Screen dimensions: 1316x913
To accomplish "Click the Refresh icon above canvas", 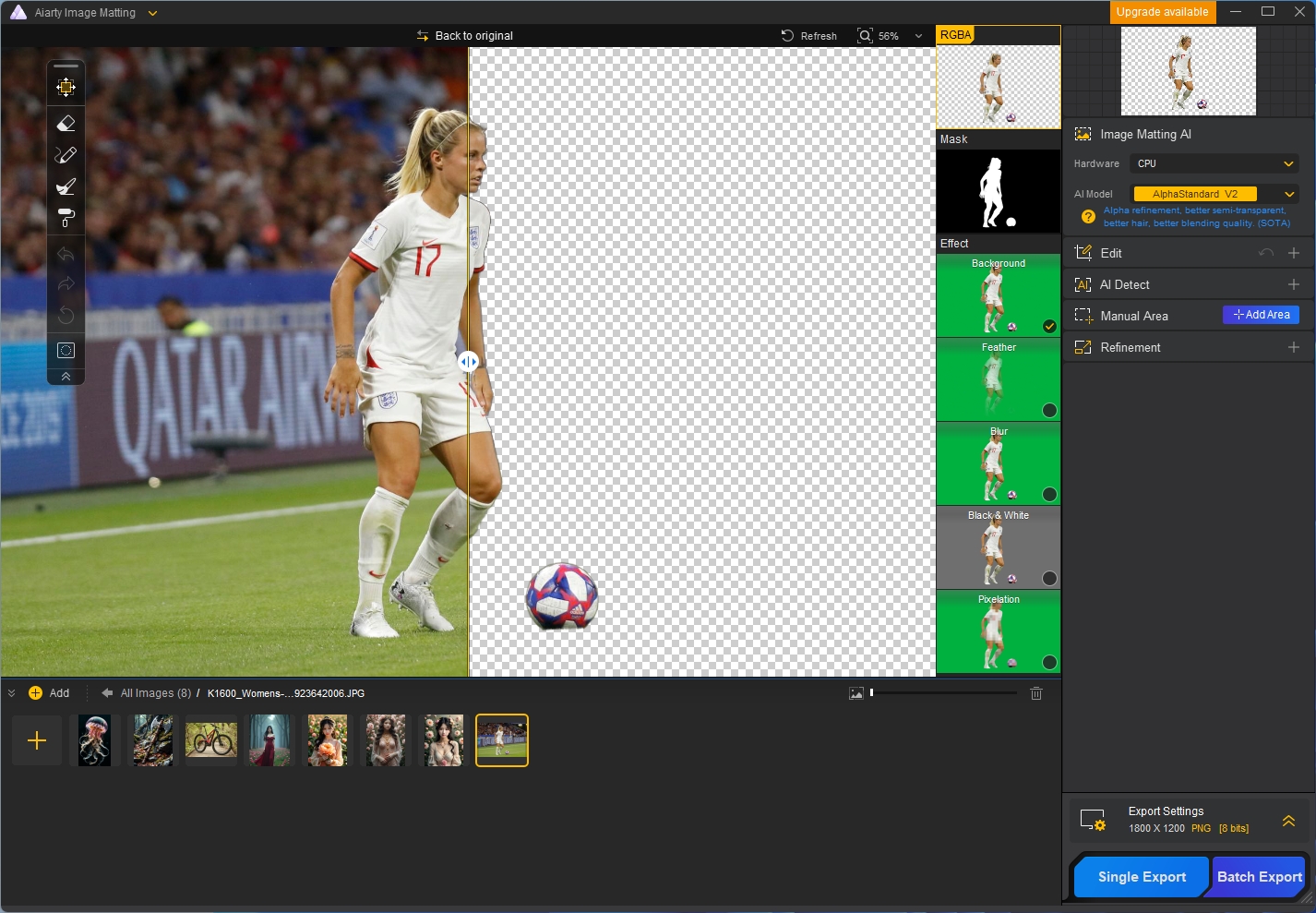I will tap(787, 36).
